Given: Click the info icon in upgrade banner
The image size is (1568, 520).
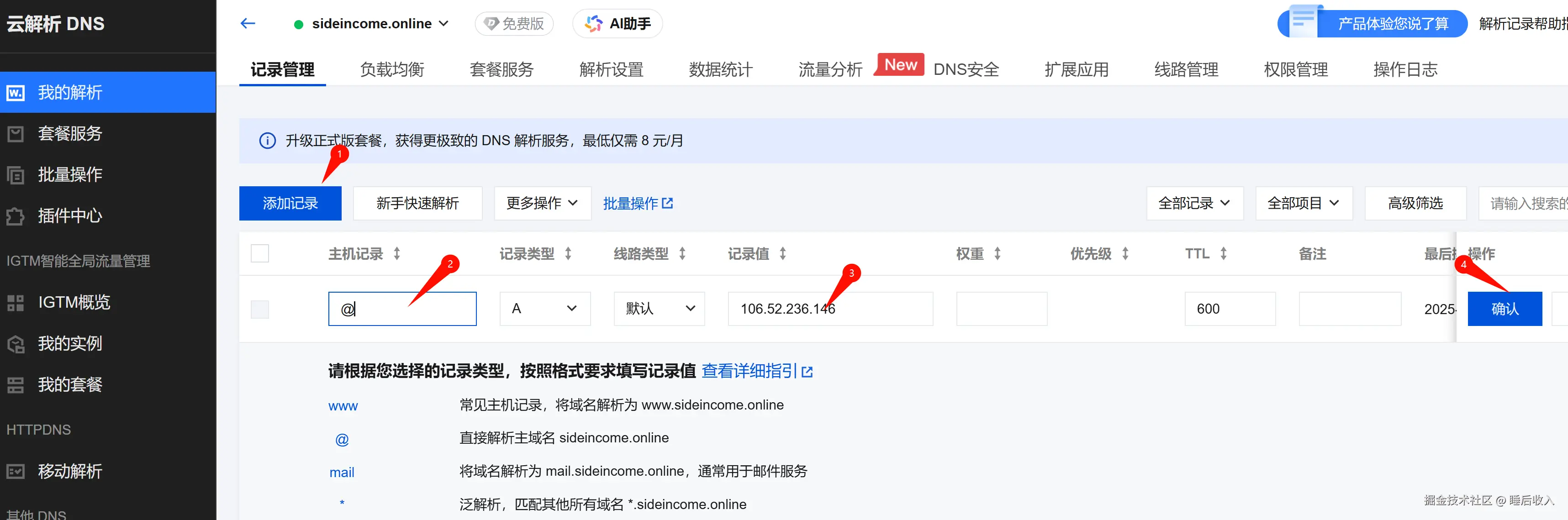Looking at the screenshot, I should (267, 141).
